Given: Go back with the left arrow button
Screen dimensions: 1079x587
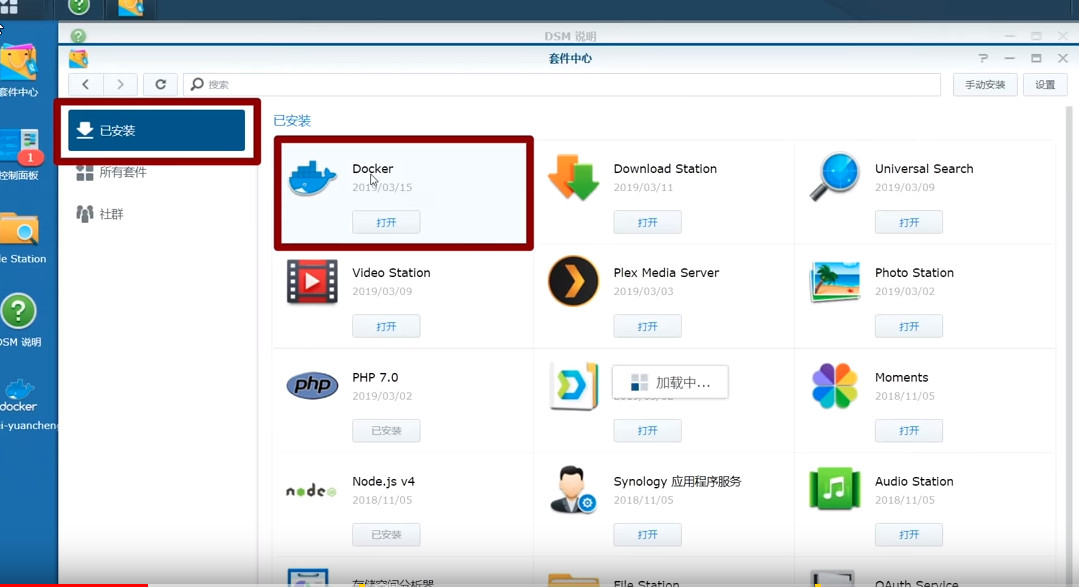Looking at the screenshot, I should [85, 84].
